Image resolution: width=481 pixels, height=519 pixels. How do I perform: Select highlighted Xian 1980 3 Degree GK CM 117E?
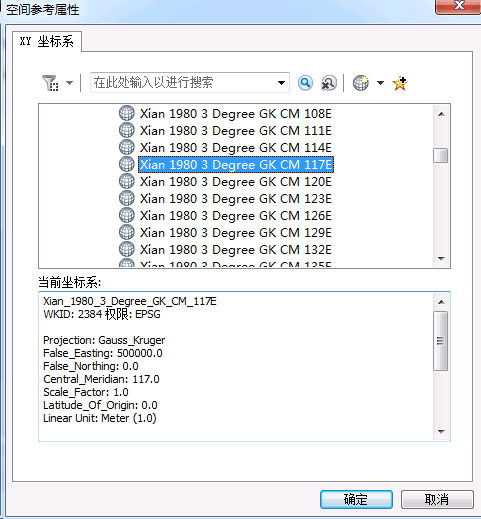[236, 165]
